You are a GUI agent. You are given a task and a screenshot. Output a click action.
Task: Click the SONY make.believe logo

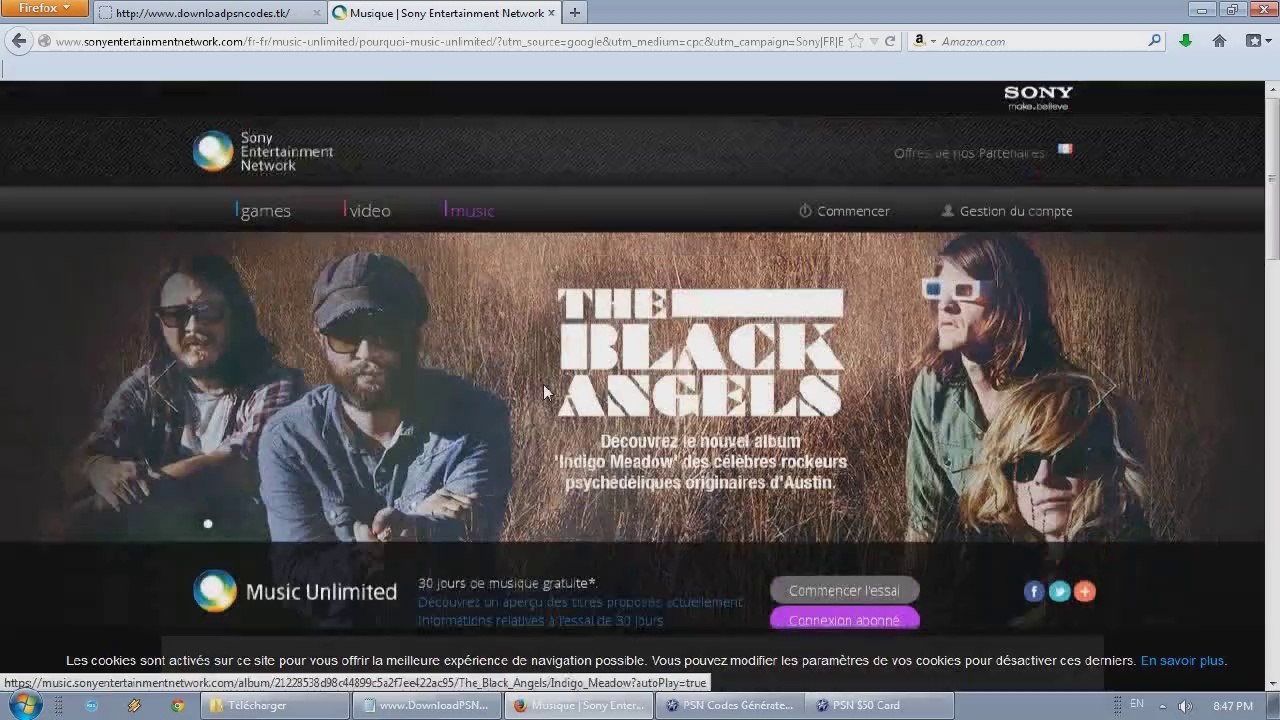tap(1038, 97)
